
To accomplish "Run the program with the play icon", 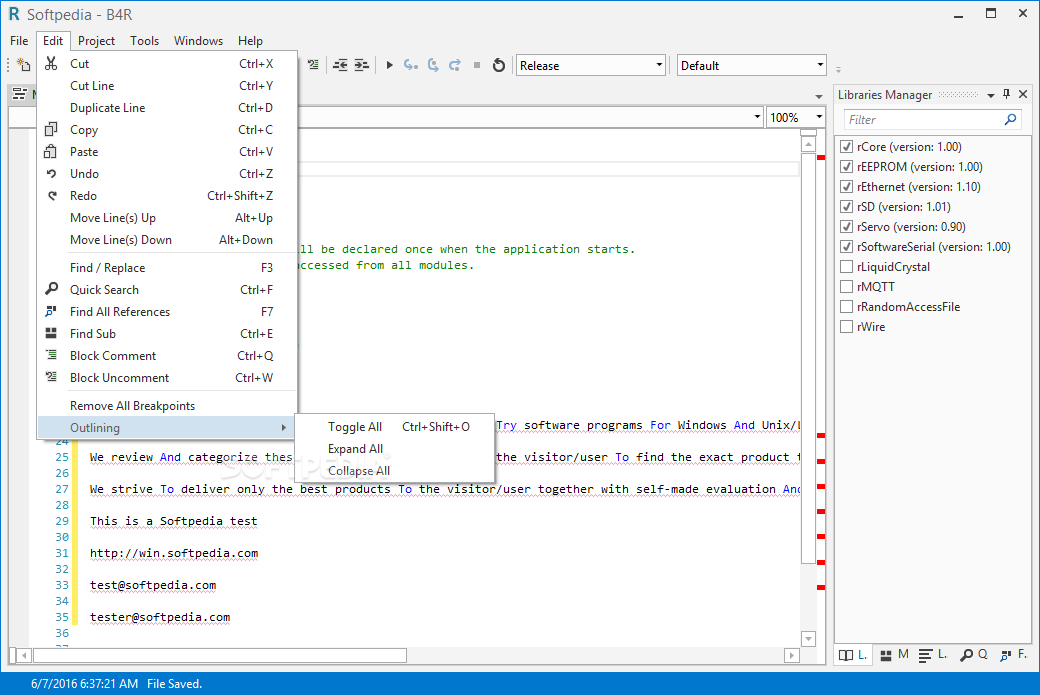I will [389, 65].
